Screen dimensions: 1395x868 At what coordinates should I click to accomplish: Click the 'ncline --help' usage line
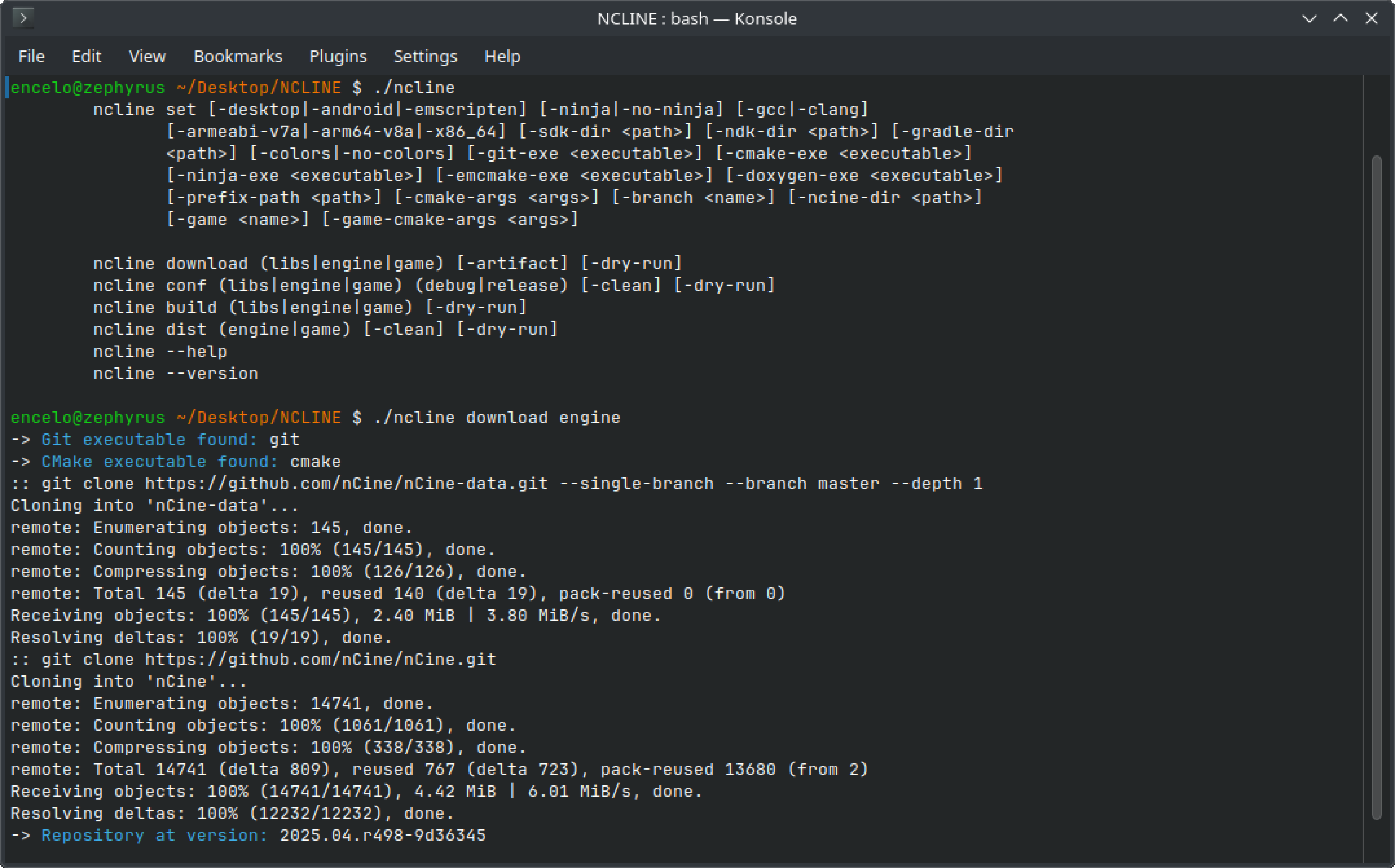pos(160,352)
